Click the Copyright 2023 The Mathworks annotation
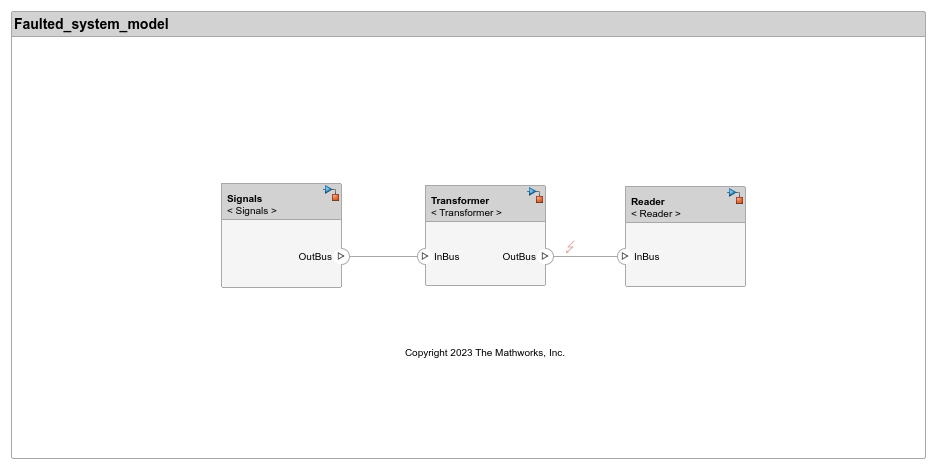936x469 pixels. [x=484, y=353]
